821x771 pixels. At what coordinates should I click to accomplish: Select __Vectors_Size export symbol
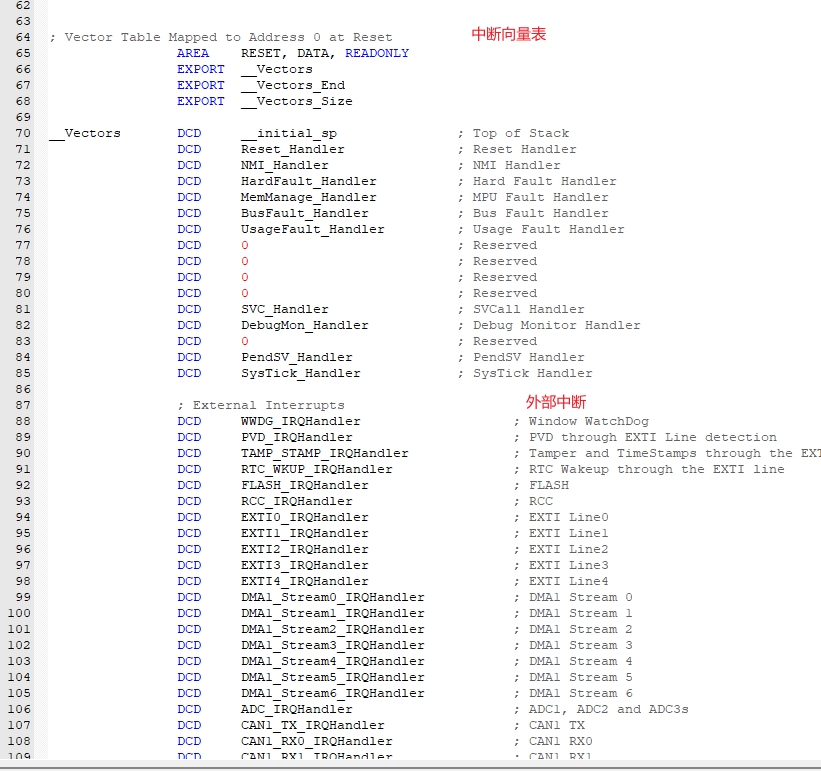click(297, 102)
